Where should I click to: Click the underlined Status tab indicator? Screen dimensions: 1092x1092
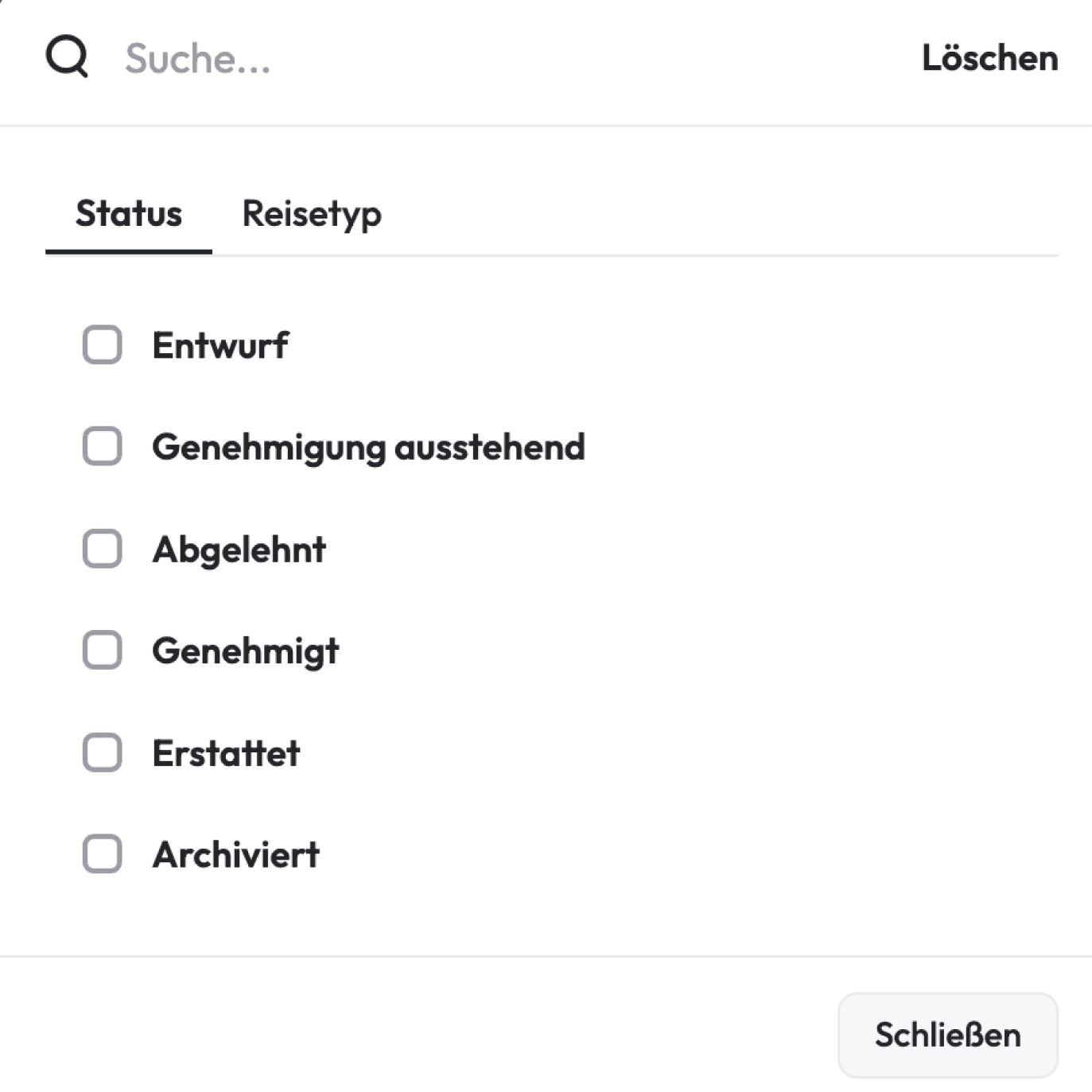(x=128, y=253)
